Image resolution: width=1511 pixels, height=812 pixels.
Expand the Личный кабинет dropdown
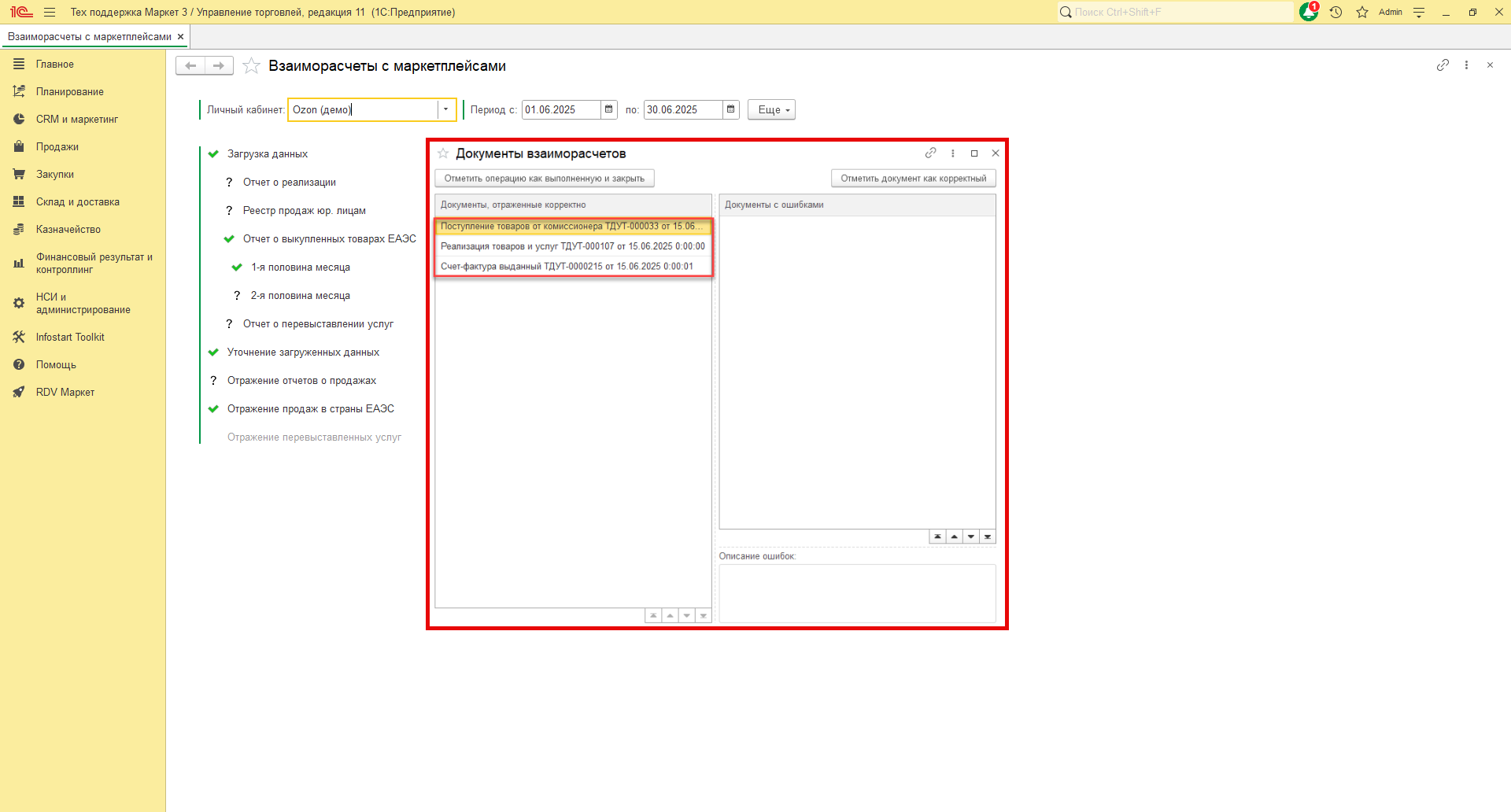(445, 109)
